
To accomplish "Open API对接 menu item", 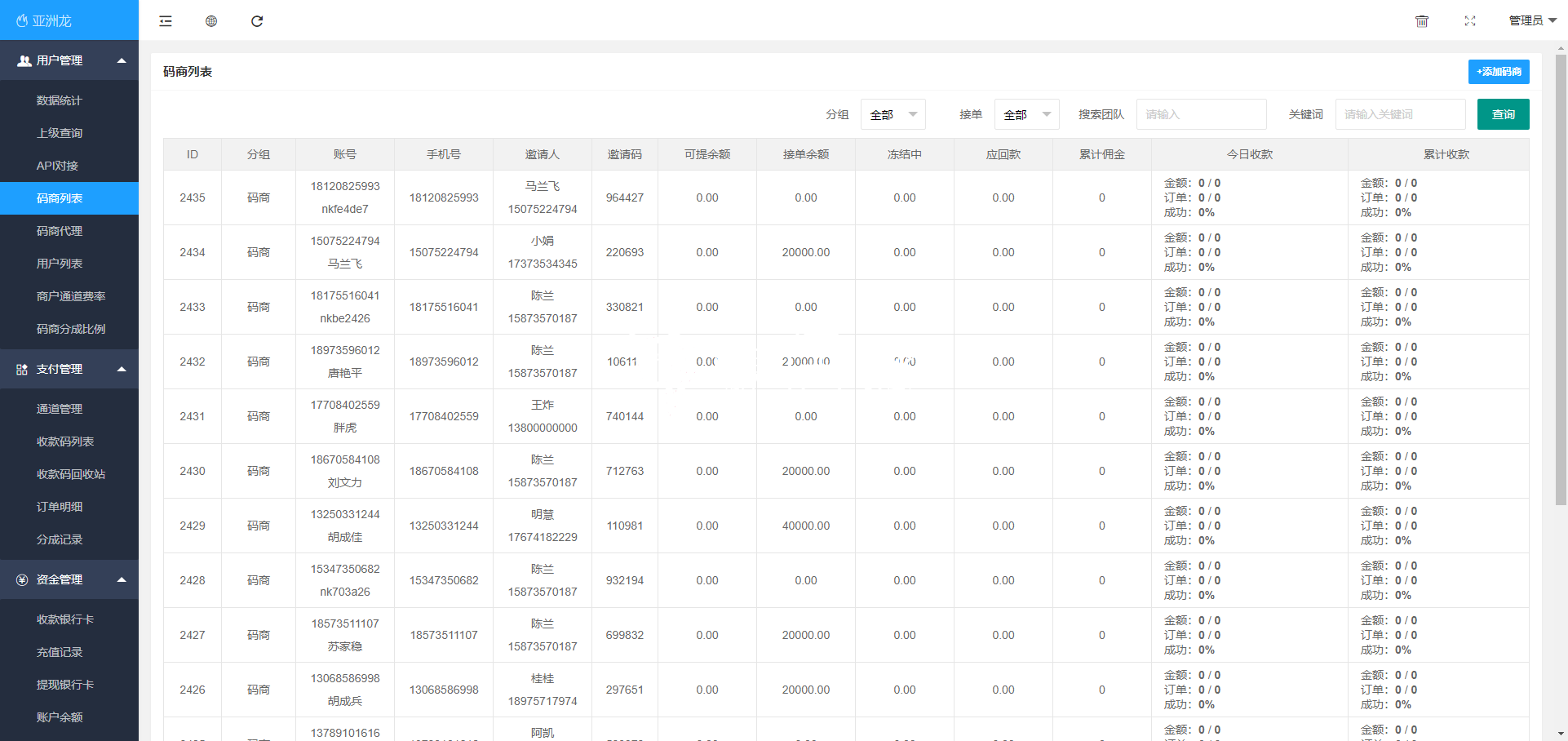I will [69, 166].
